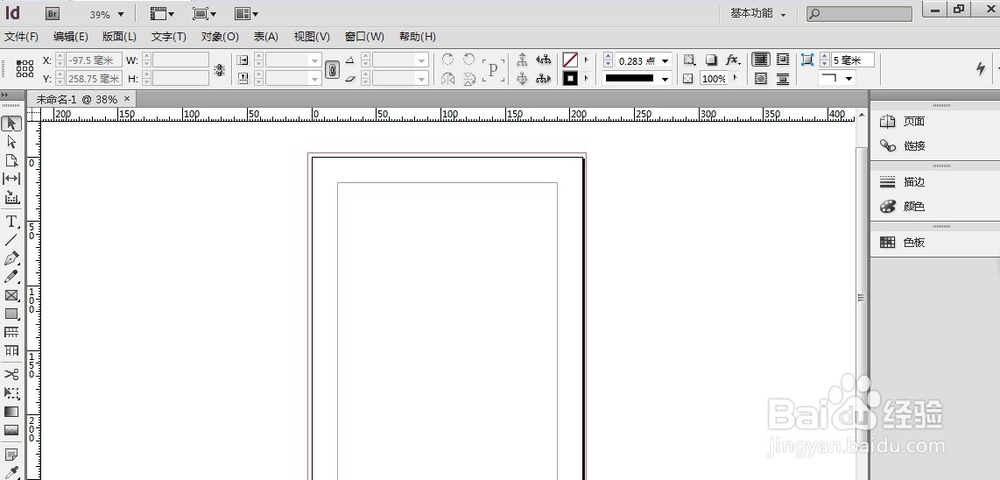Image resolution: width=1000 pixels, height=480 pixels.
Task: Select the Scissors tool
Action: pyautogui.click(x=11, y=374)
